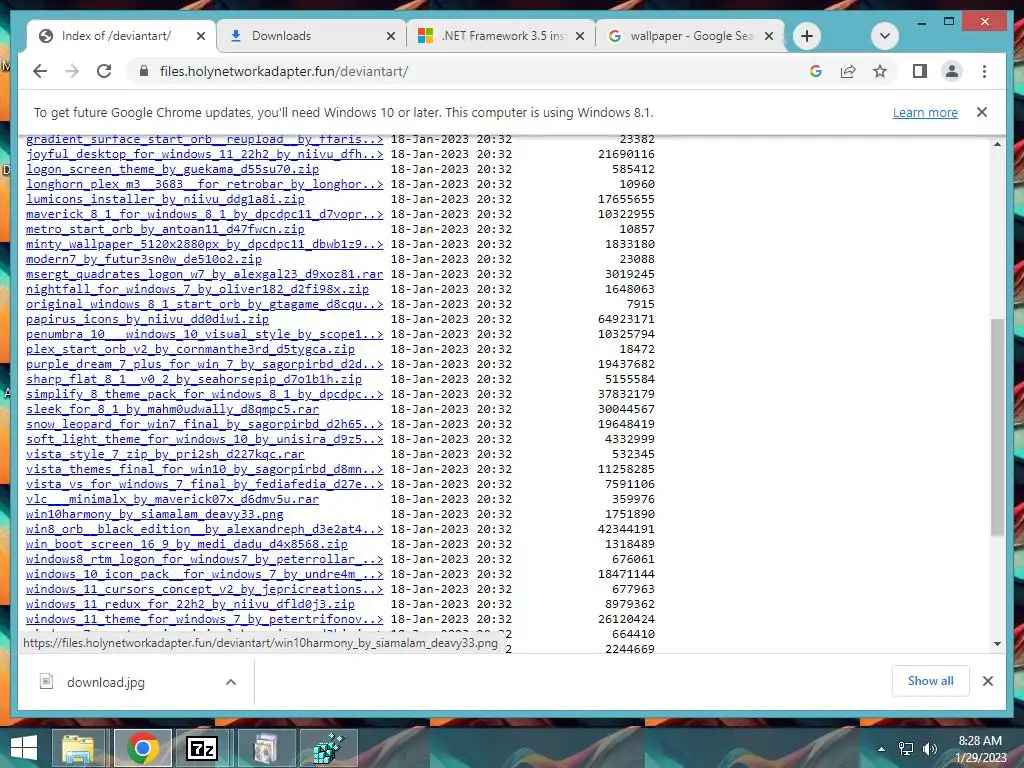Open the browser side panel

(920, 71)
